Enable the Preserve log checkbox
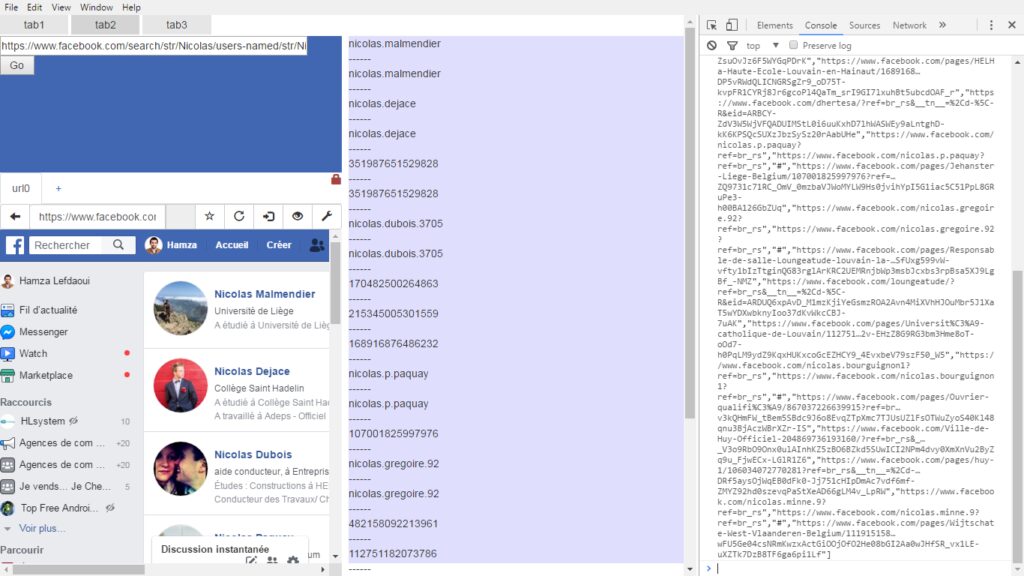 coord(793,45)
